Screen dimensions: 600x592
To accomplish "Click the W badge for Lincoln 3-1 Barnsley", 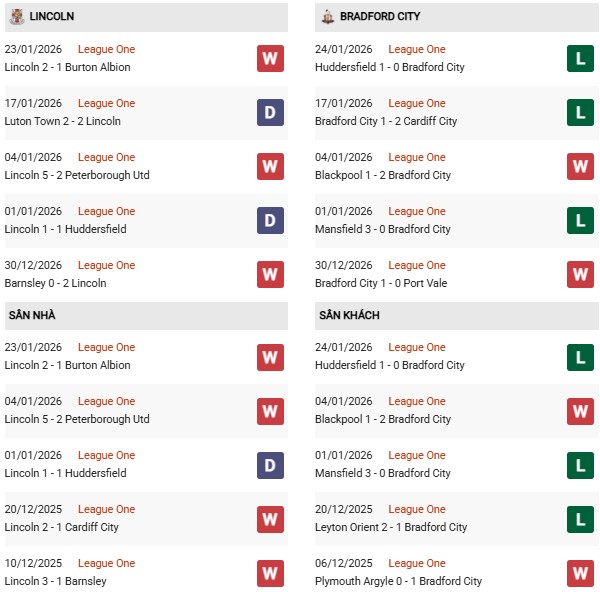I will point(270,573).
